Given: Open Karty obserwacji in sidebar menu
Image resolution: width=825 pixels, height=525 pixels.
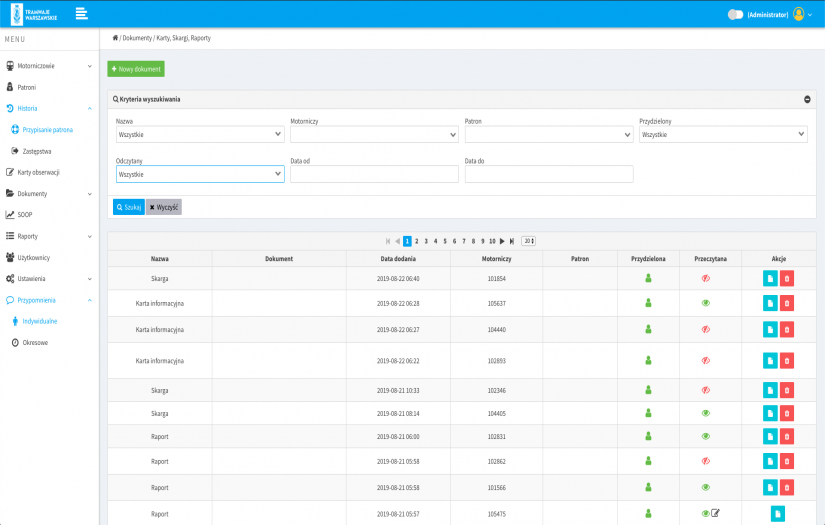Looking at the screenshot, I should 38,172.
